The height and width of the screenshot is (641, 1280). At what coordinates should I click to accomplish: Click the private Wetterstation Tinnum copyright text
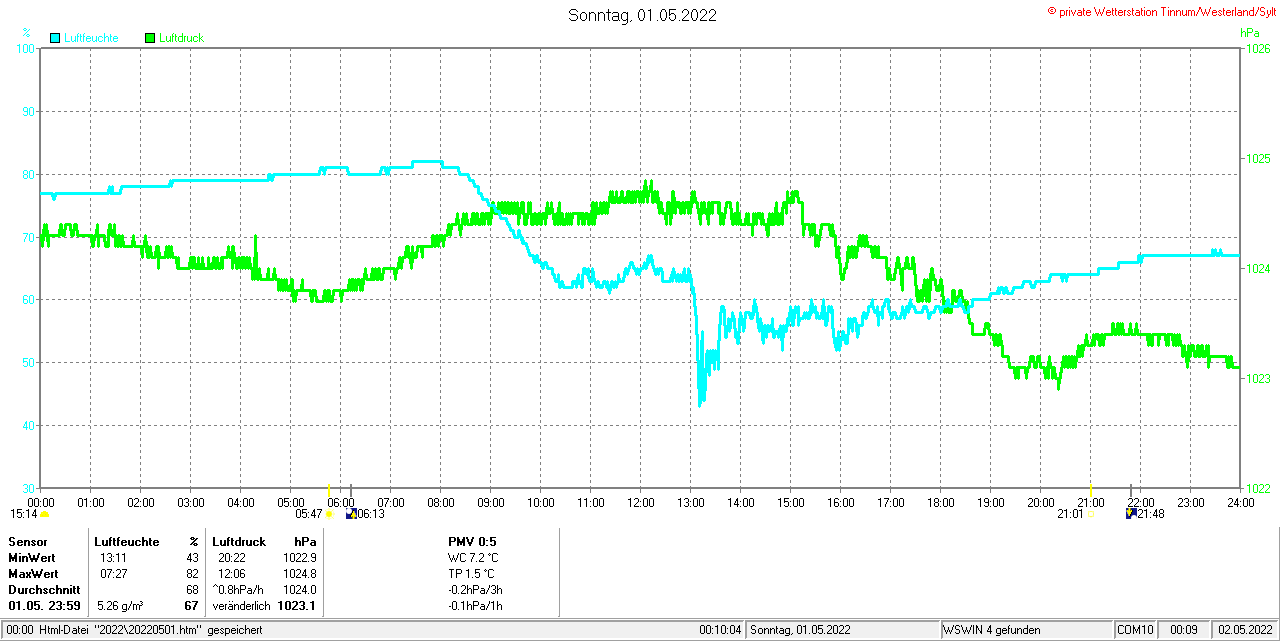click(x=1161, y=11)
